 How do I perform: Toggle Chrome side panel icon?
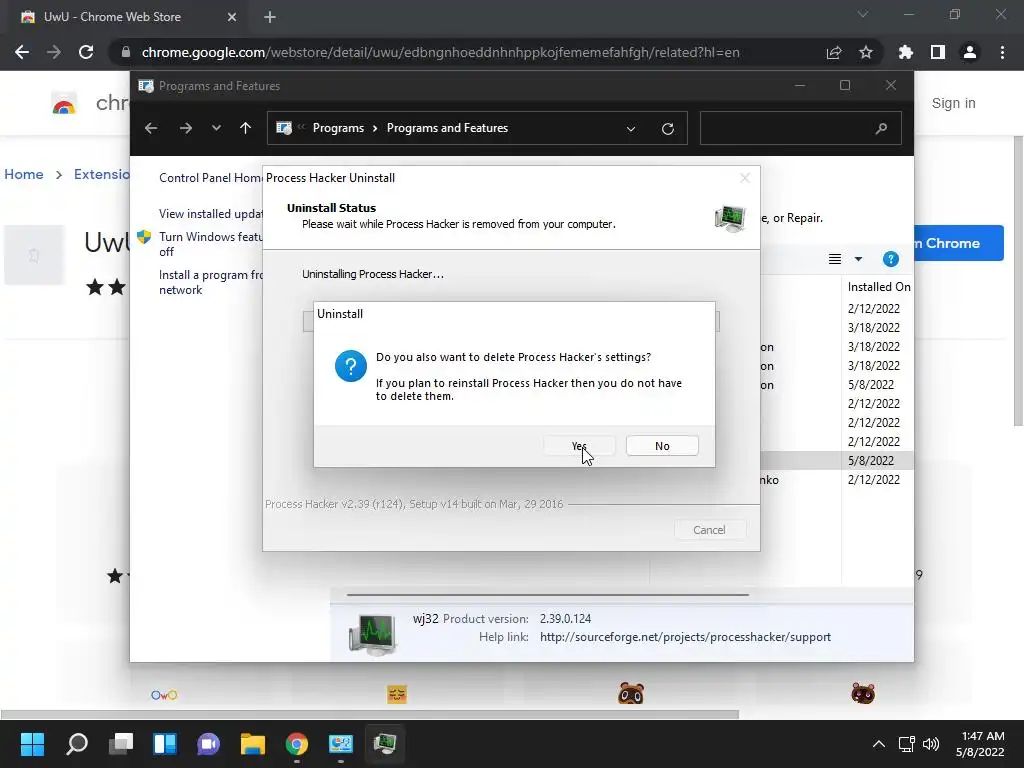click(937, 52)
